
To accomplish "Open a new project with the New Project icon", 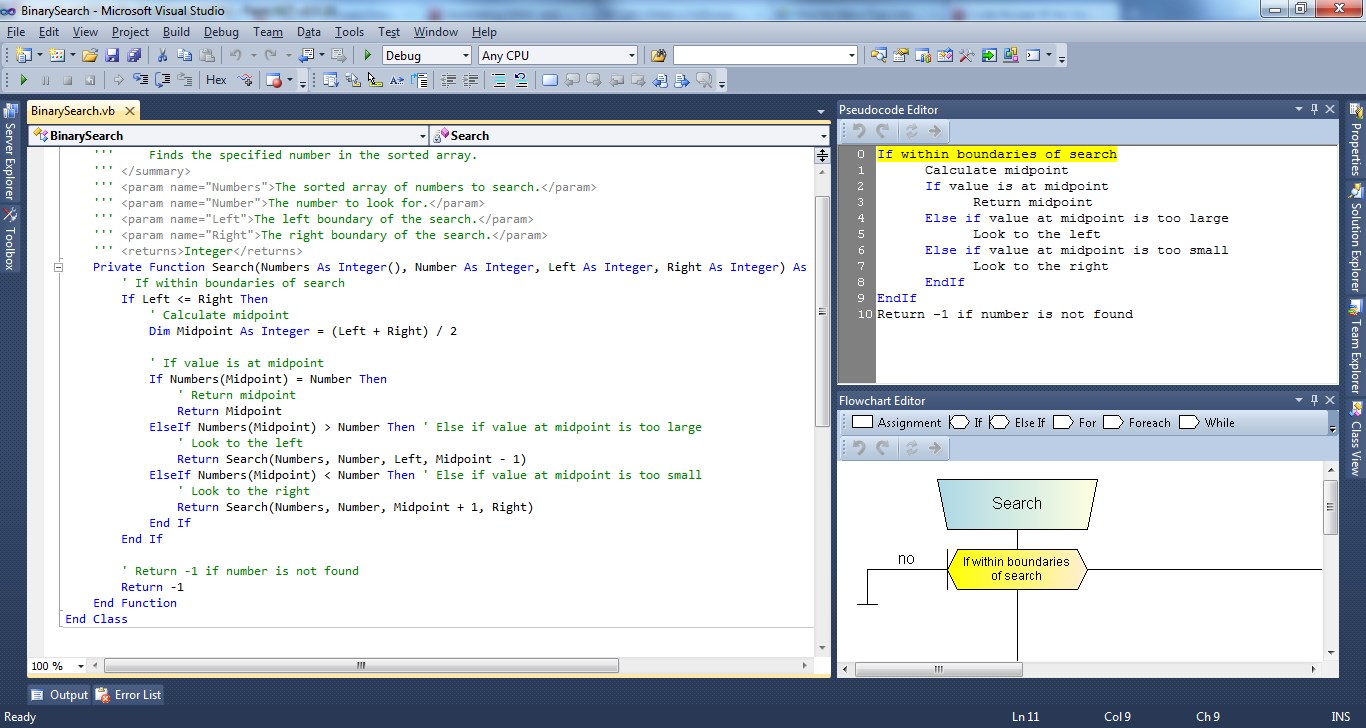I will (x=25, y=55).
